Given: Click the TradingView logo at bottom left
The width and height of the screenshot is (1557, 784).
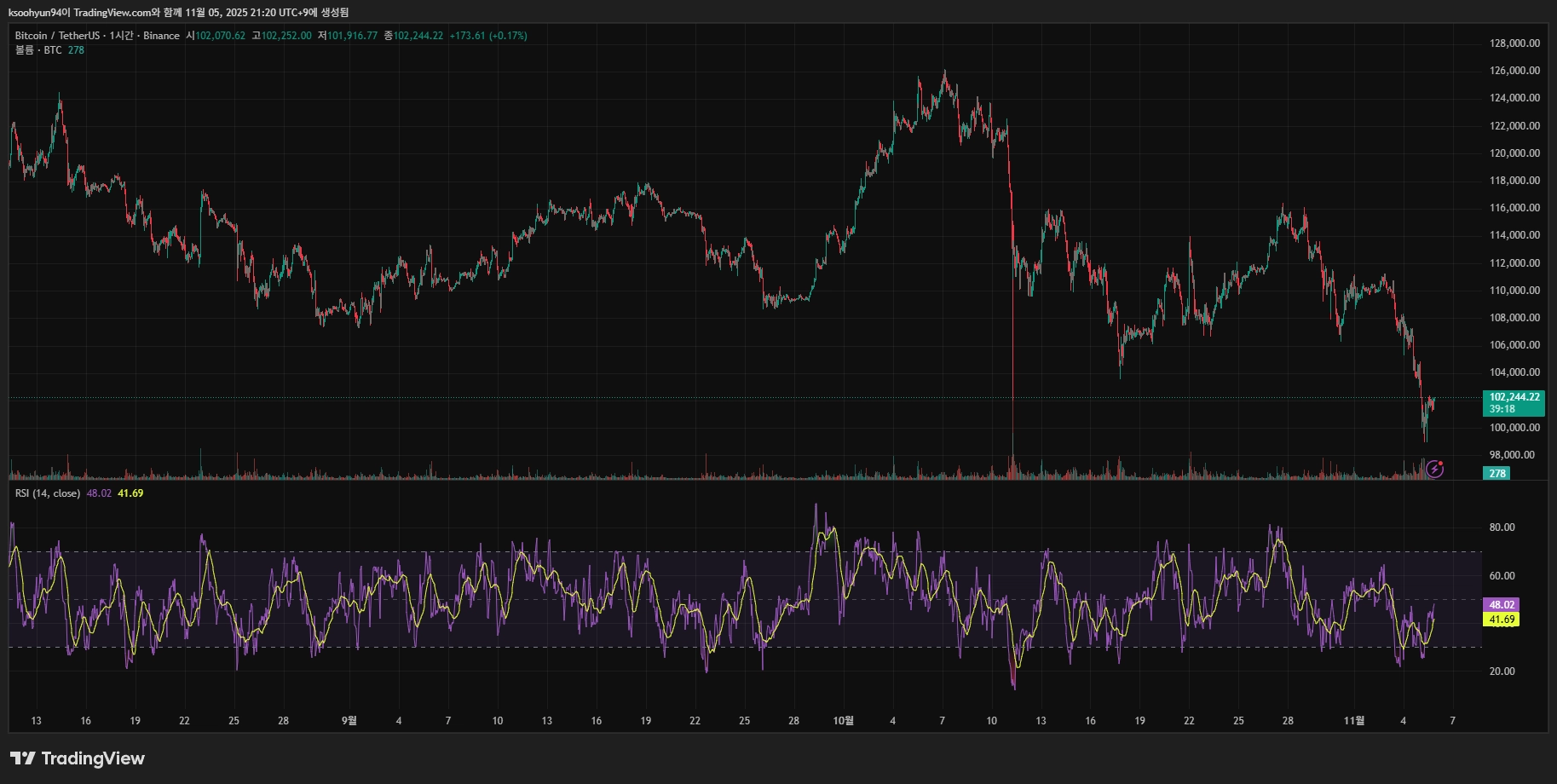Looking at the screenshot, I should click(78, 758).
